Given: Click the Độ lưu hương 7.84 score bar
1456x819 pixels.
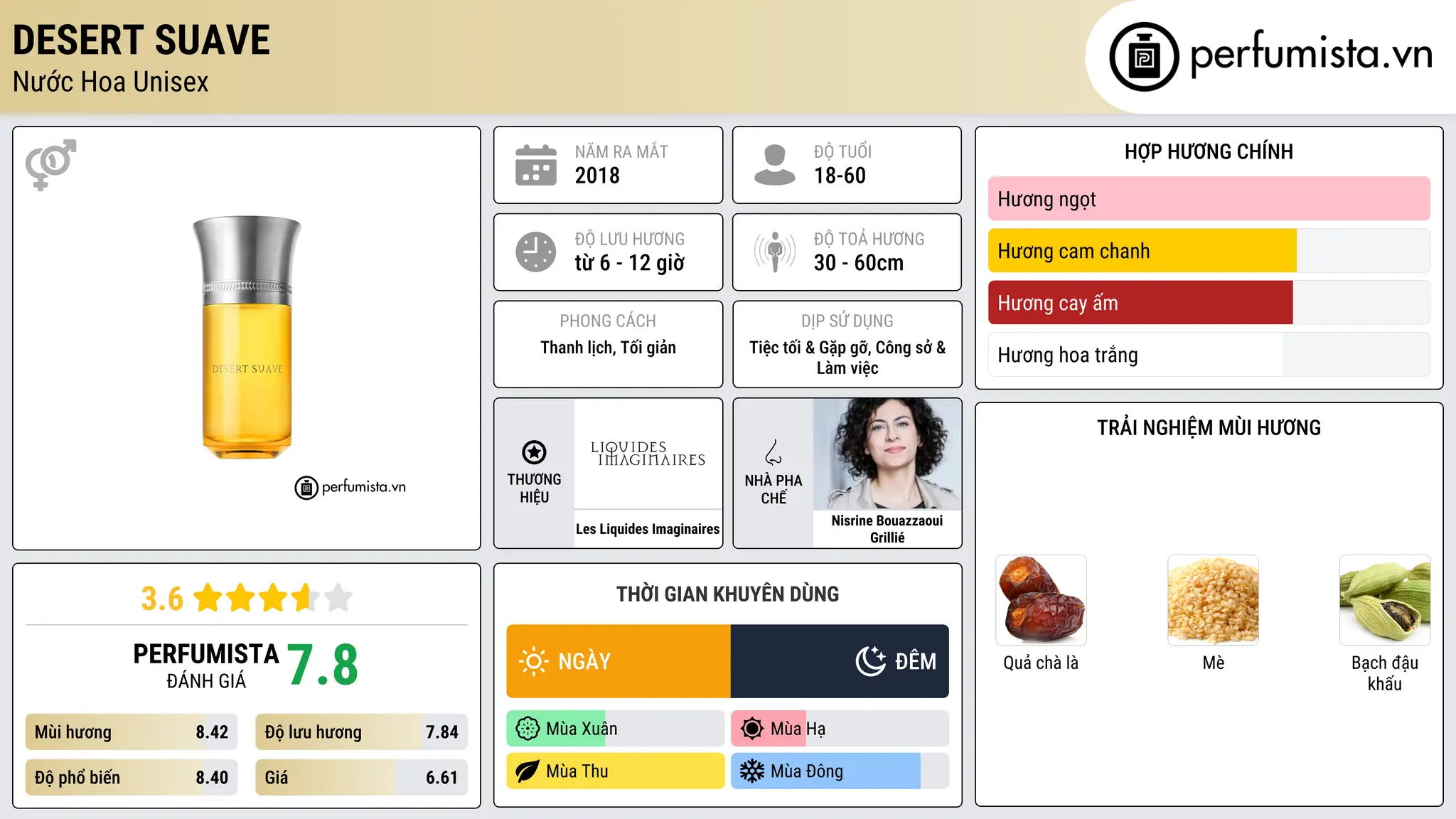Looking at the screenshot, I should 361,732.
